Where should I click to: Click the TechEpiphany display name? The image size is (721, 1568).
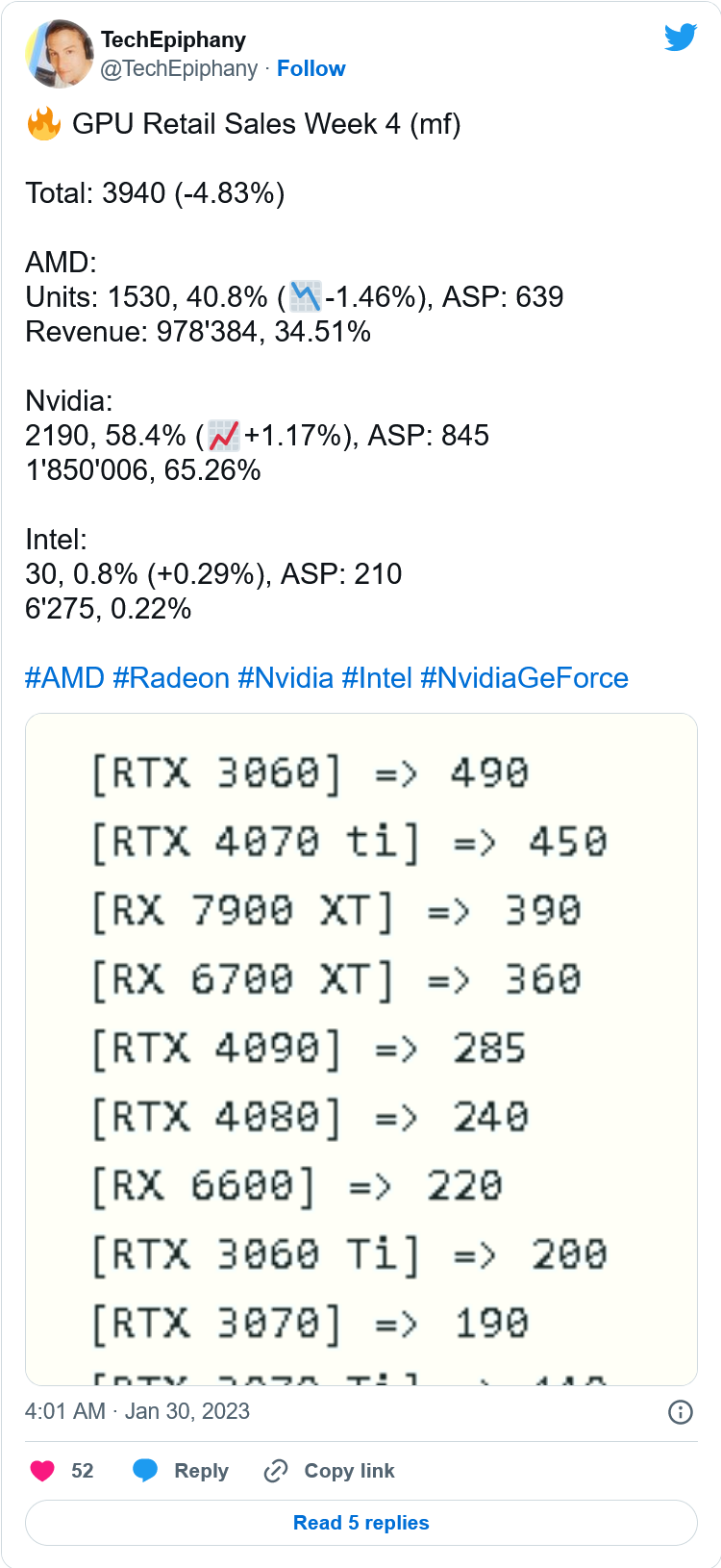[173, 39]
